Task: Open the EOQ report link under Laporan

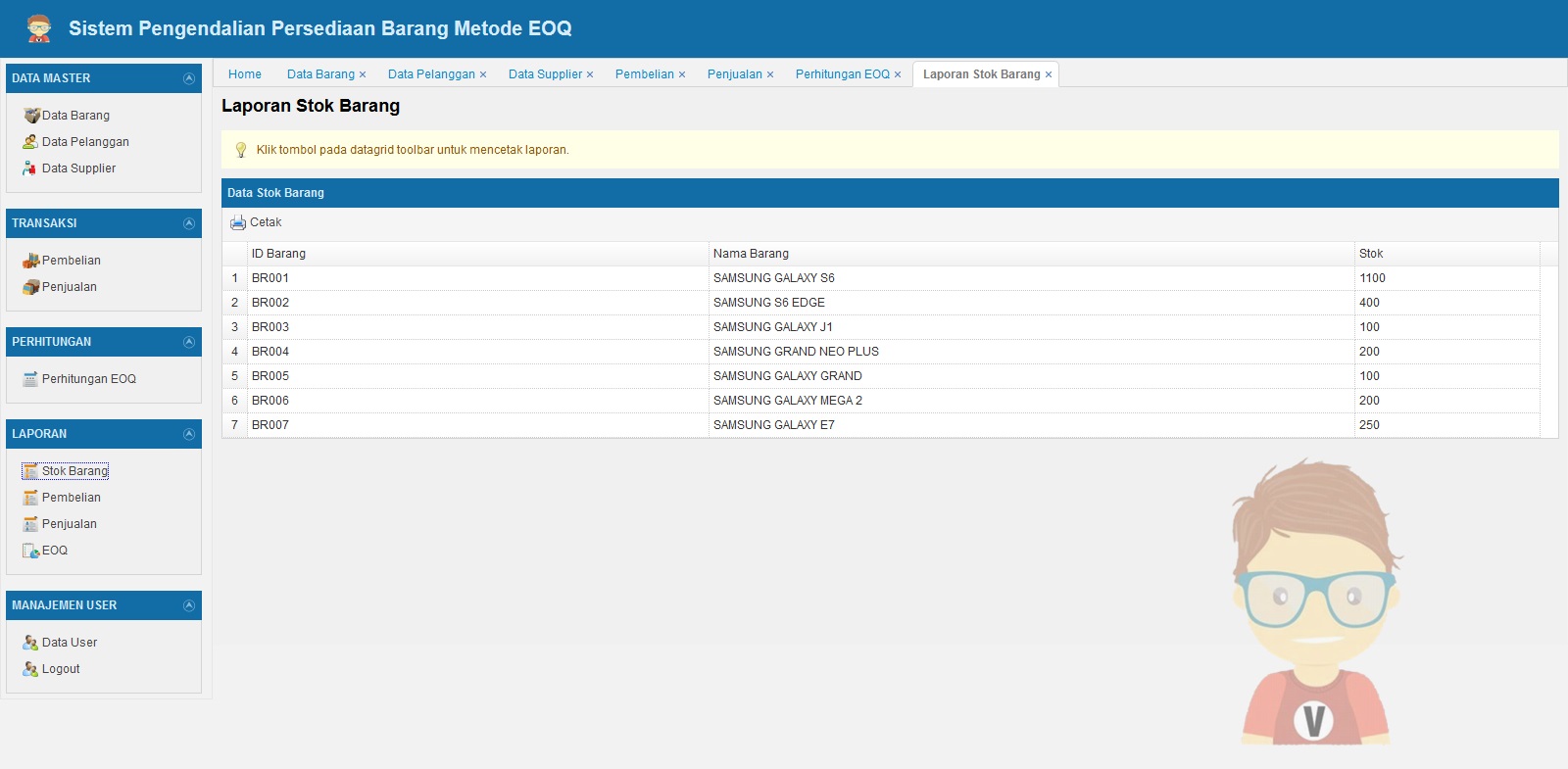Action: coord(55,551)
